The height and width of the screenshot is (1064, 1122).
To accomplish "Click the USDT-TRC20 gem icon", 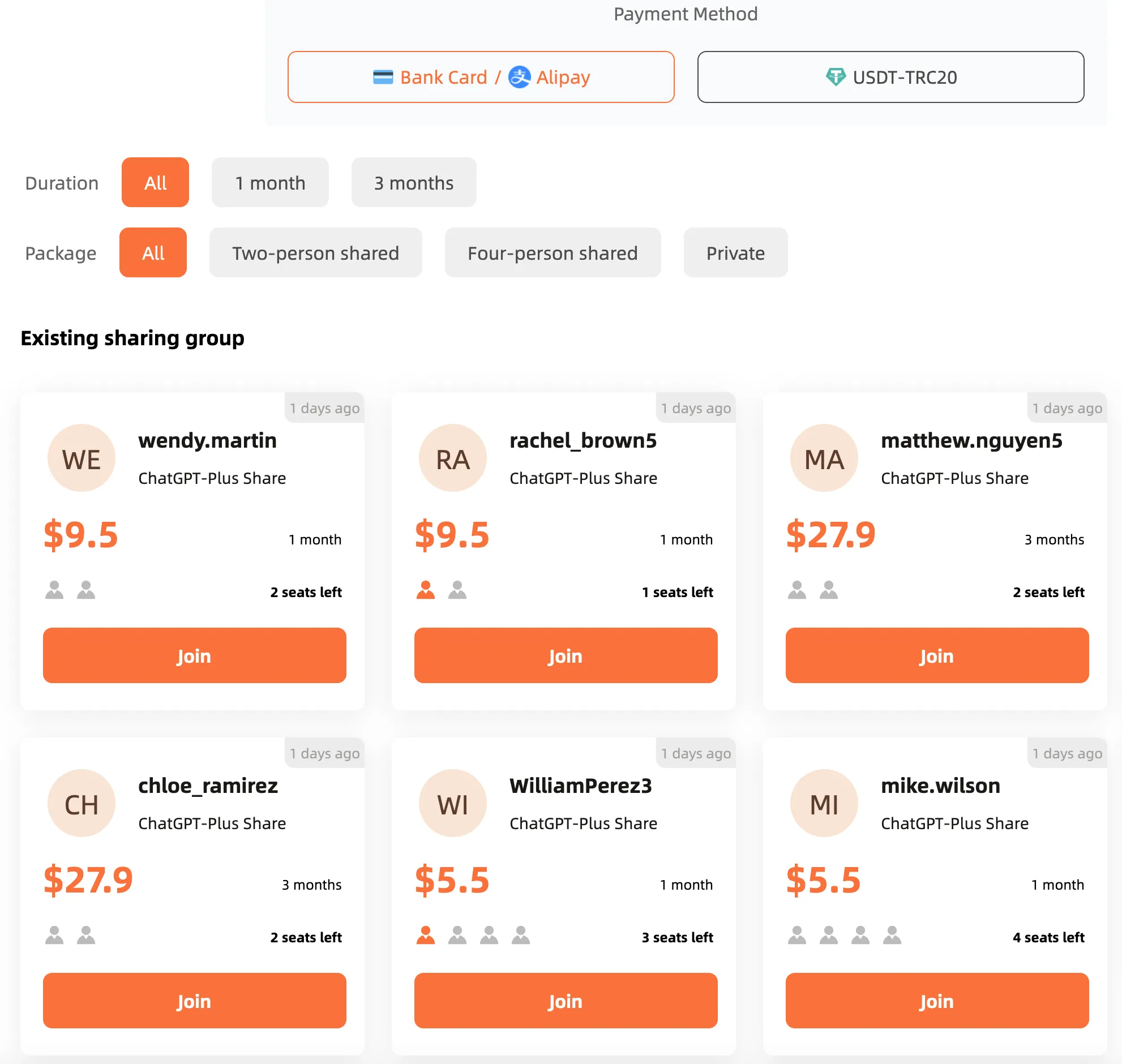I will coord(837,77).
